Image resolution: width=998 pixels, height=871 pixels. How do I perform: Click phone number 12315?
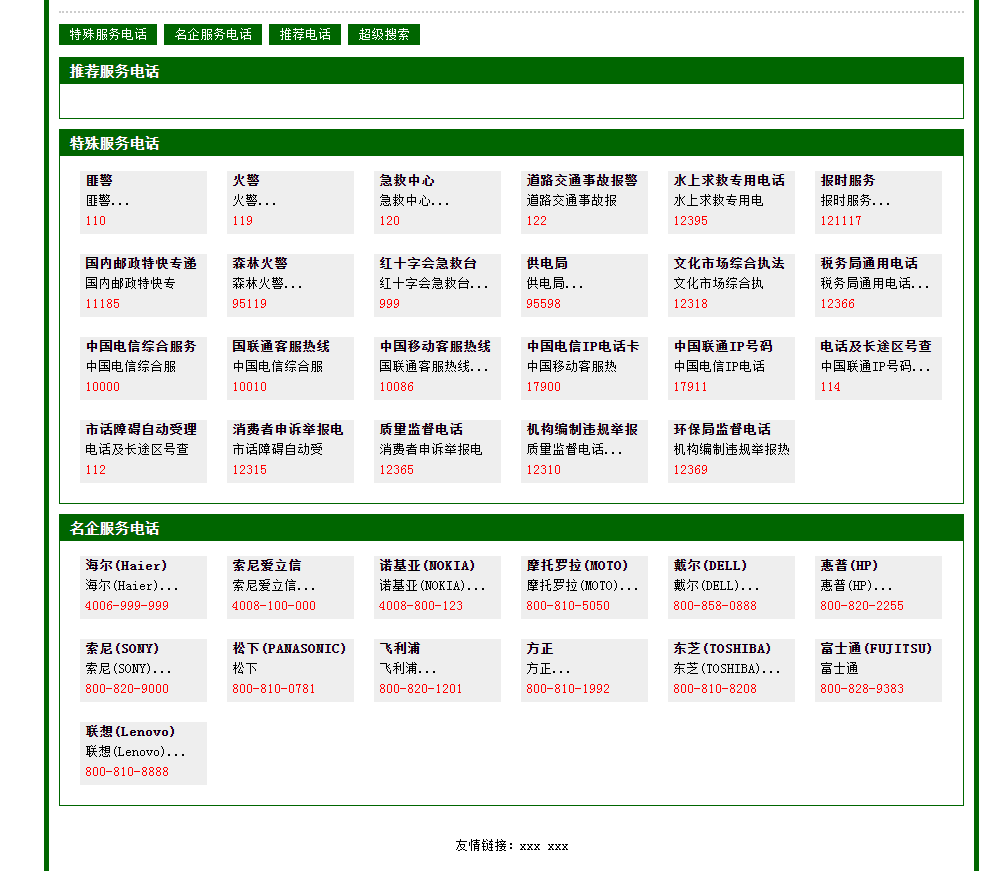click(x=250, y=470)
